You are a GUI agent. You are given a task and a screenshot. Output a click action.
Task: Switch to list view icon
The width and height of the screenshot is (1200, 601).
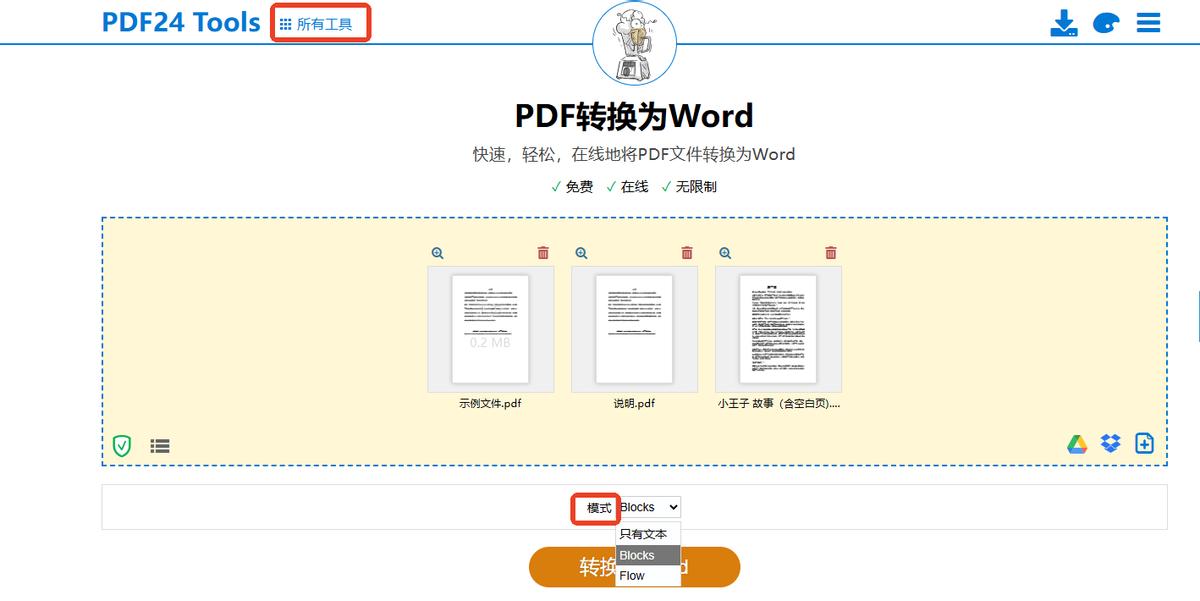point(160,446)
